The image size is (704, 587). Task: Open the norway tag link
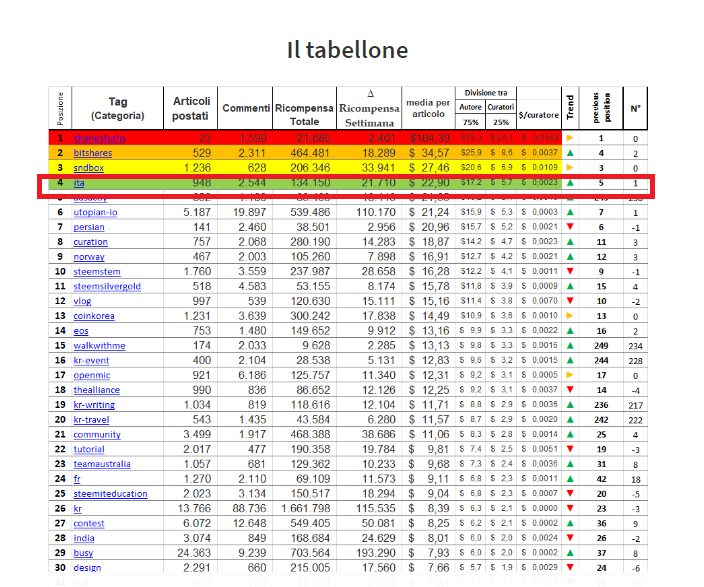tap(89, 257)
